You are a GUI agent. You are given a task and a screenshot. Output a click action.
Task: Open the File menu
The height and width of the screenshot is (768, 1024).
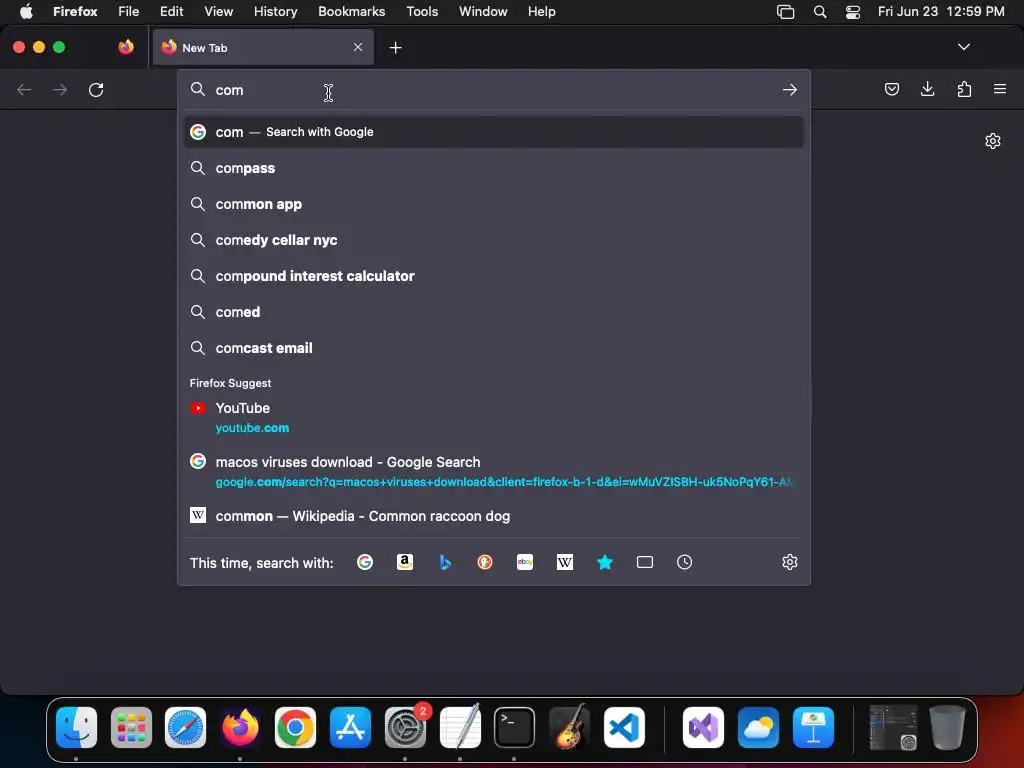tap(129, 12)
